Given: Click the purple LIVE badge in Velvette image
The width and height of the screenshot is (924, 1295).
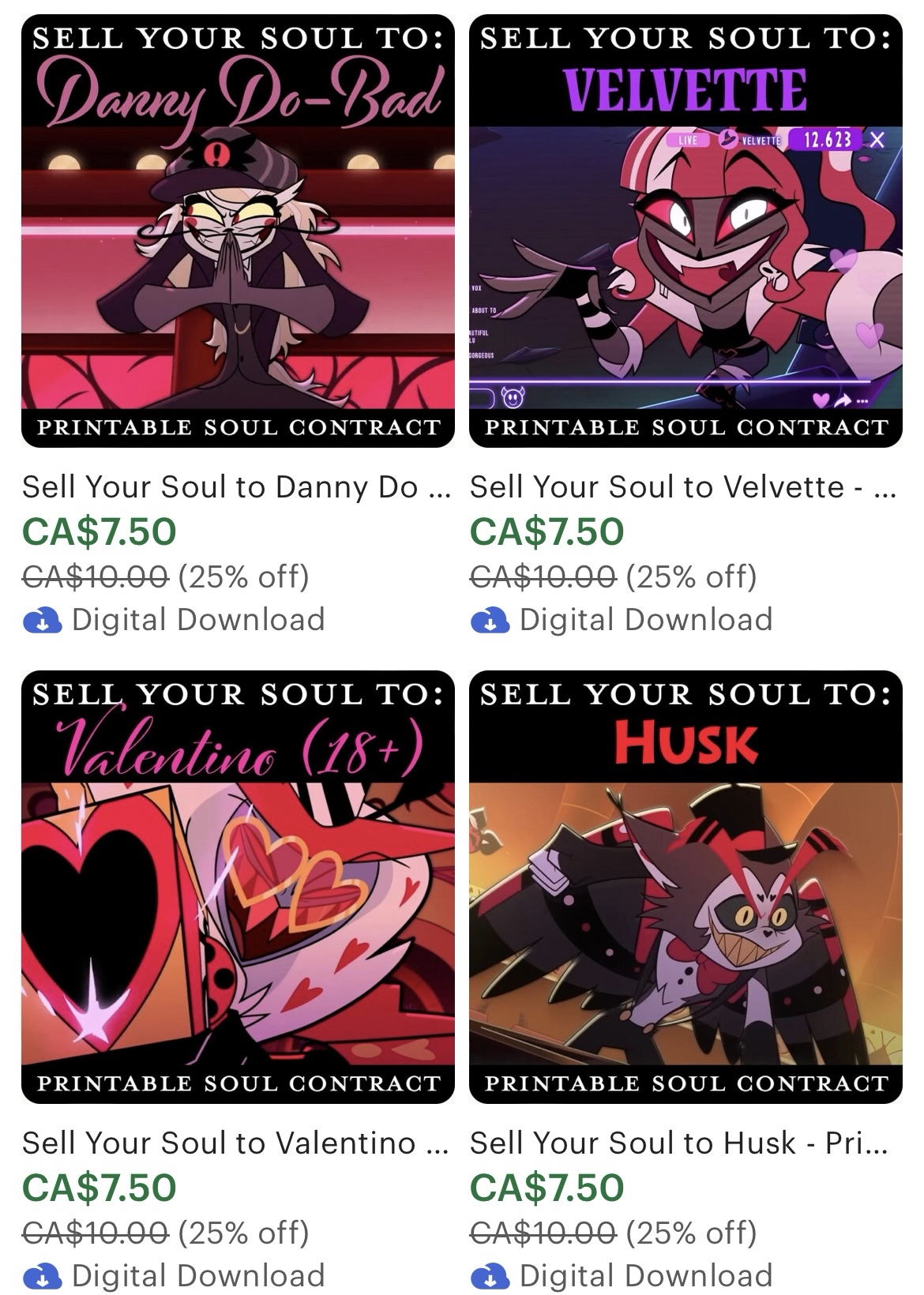Looking at the screenshot, I should click(x=688, y=140).
